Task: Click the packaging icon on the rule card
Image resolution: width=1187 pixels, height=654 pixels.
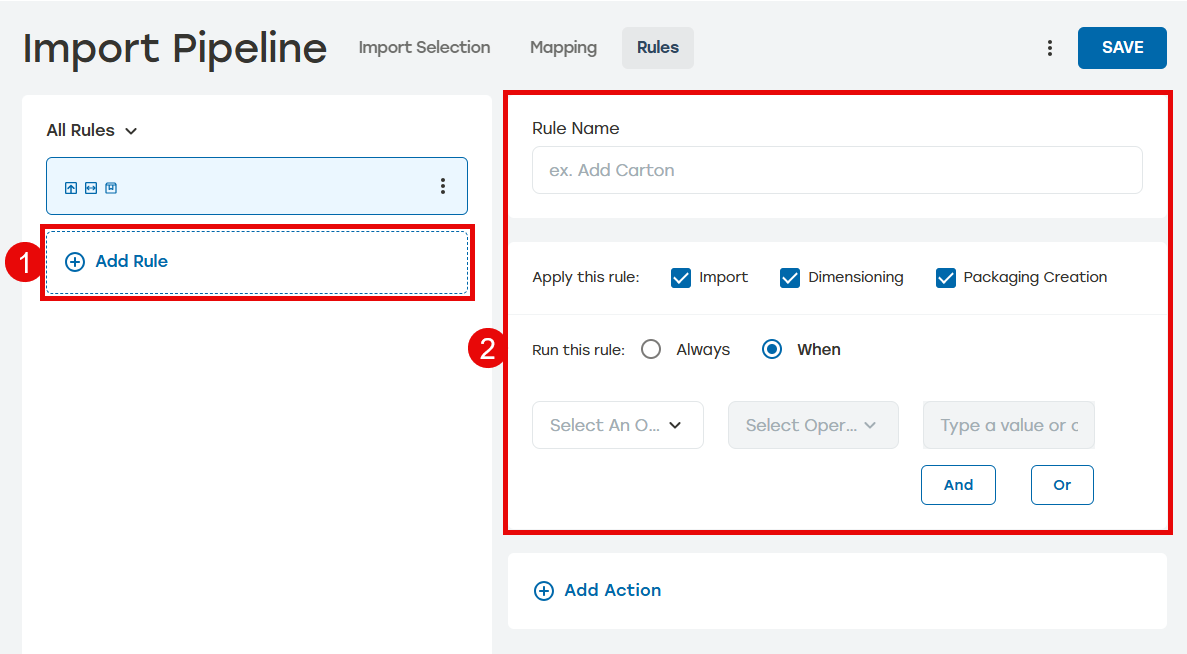Action: pyautogui.click(x=111, y=188)
